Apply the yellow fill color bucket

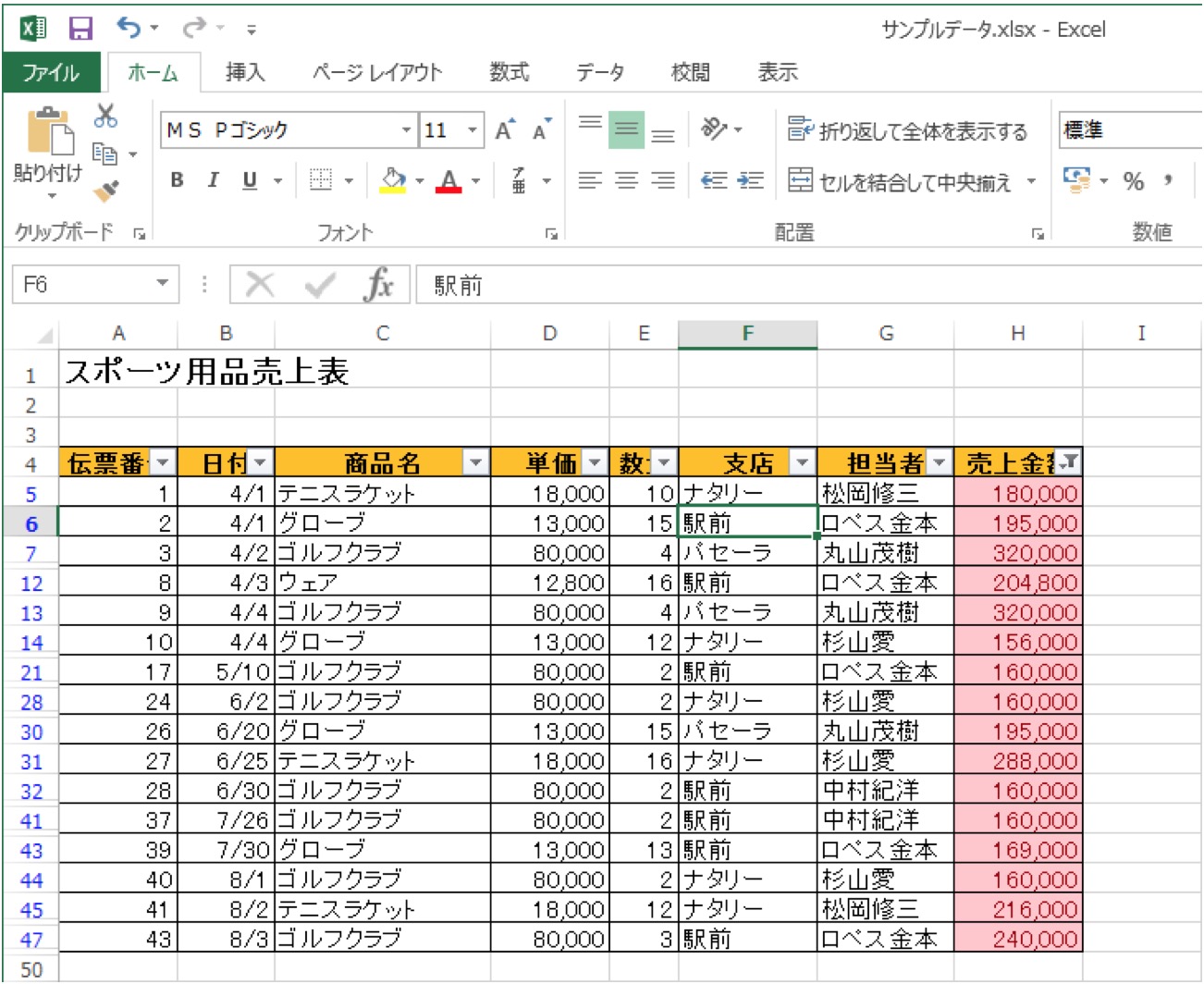394,180
